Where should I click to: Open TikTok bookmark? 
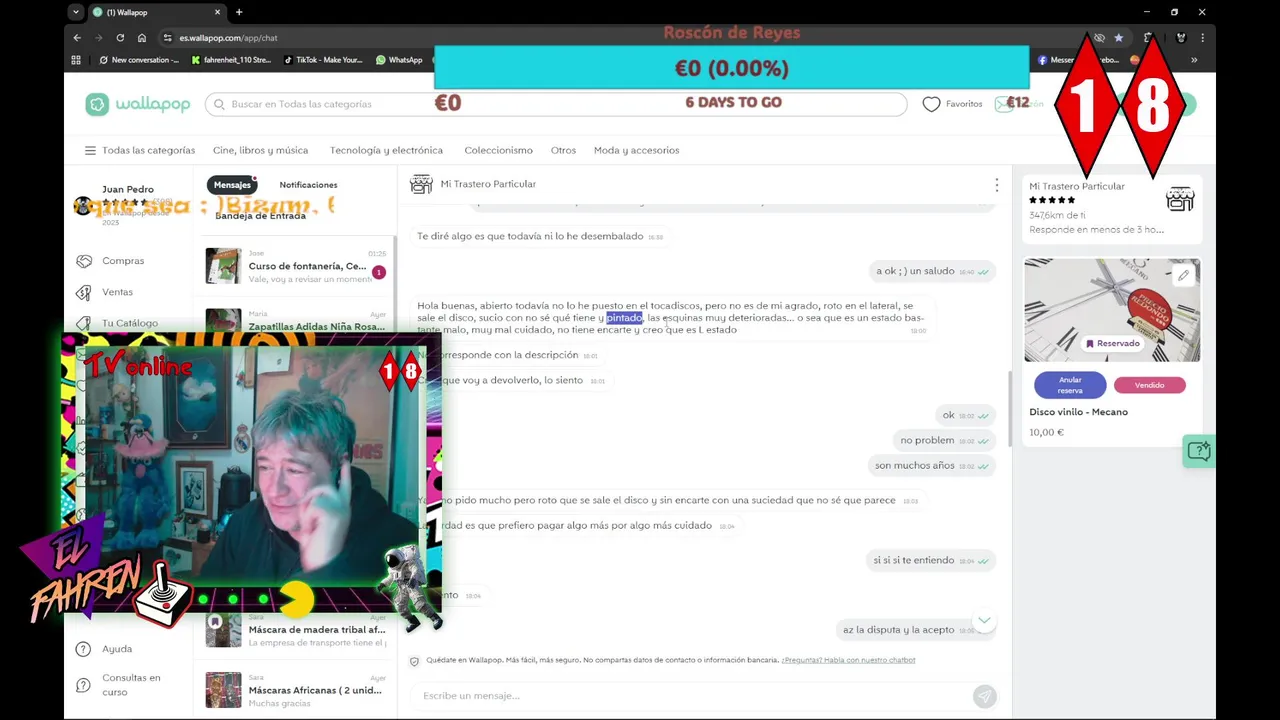[x=323, y=60]
